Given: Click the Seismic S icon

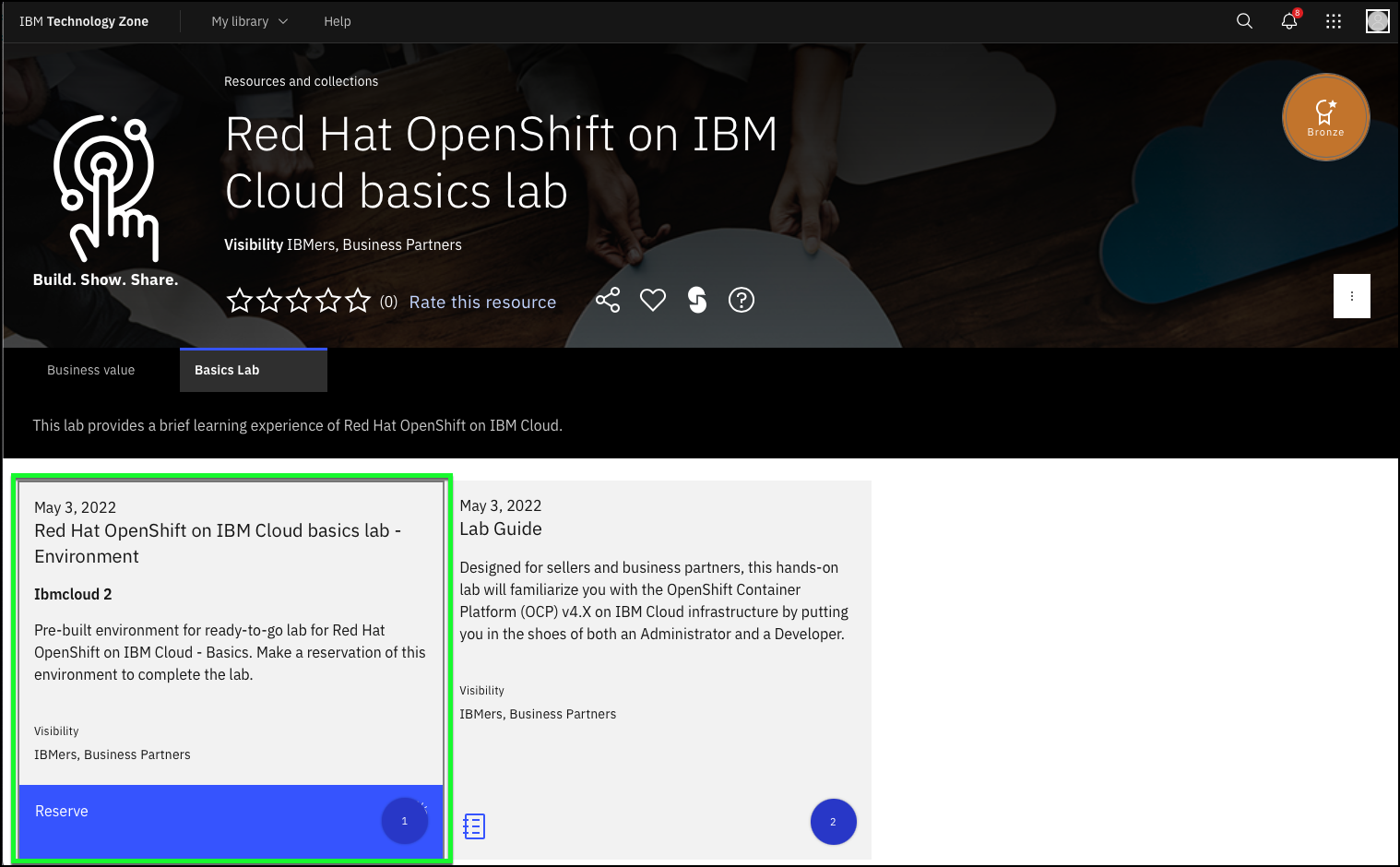Looking at the screenshot, I should [x=697, y=301].
